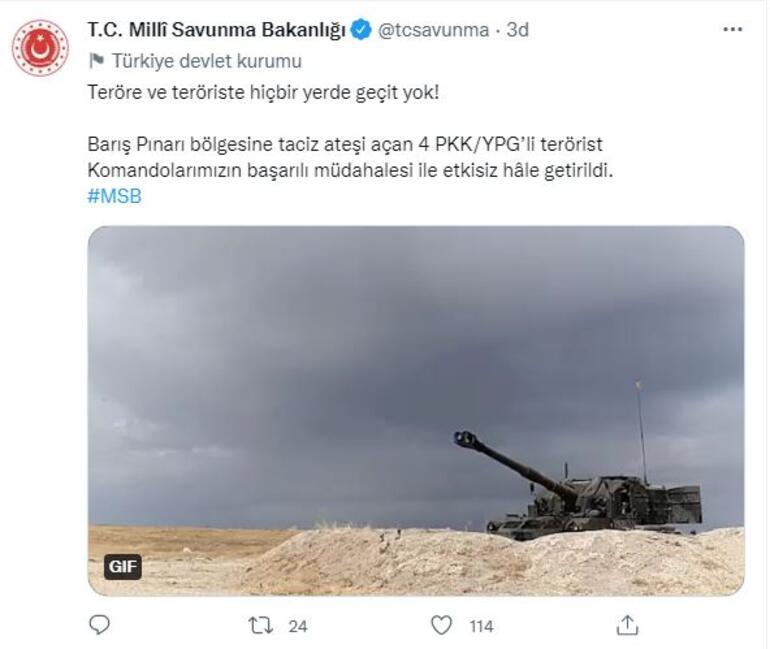
Task: Open the three-dot more options menu
Action: (x=732, y=30)
